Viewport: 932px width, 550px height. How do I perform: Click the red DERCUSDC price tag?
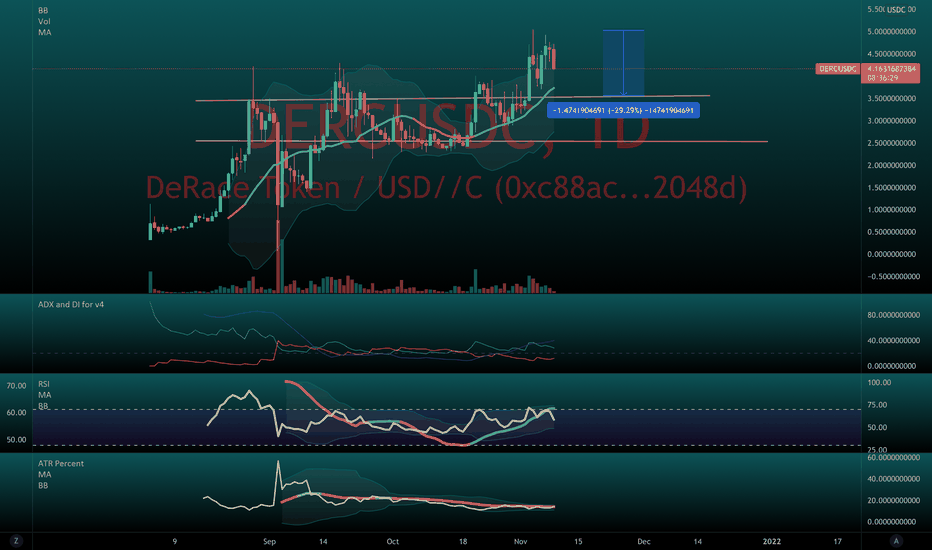point(837,69)
